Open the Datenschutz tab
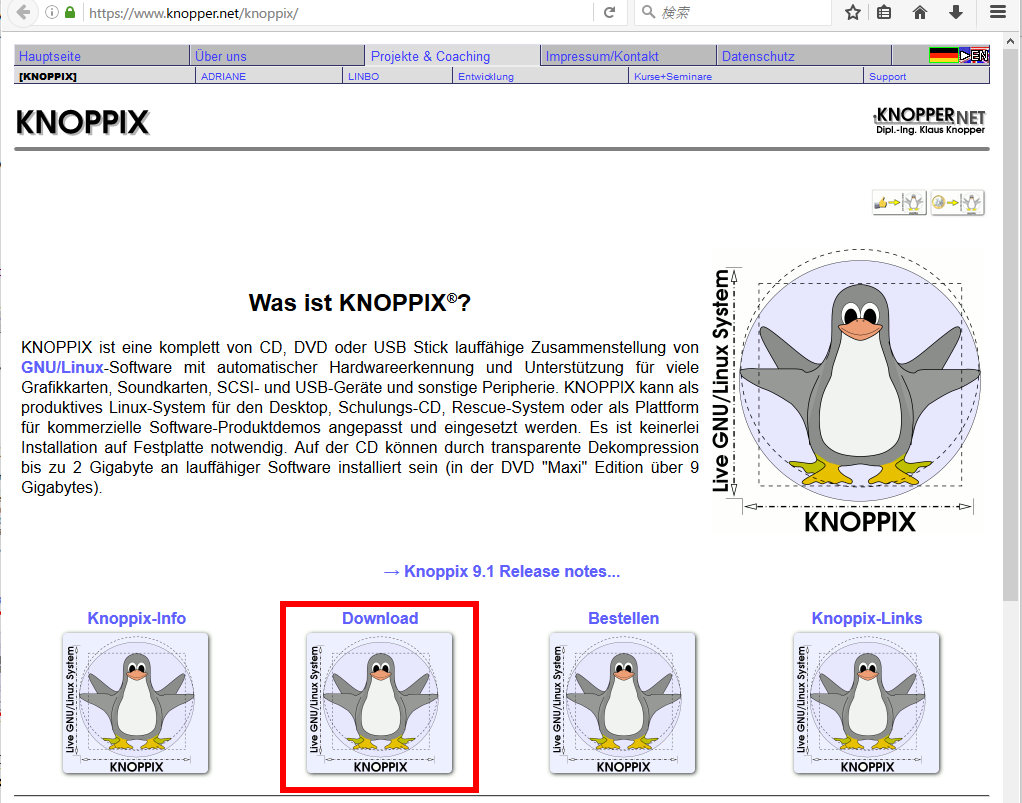 coord(803,56)
